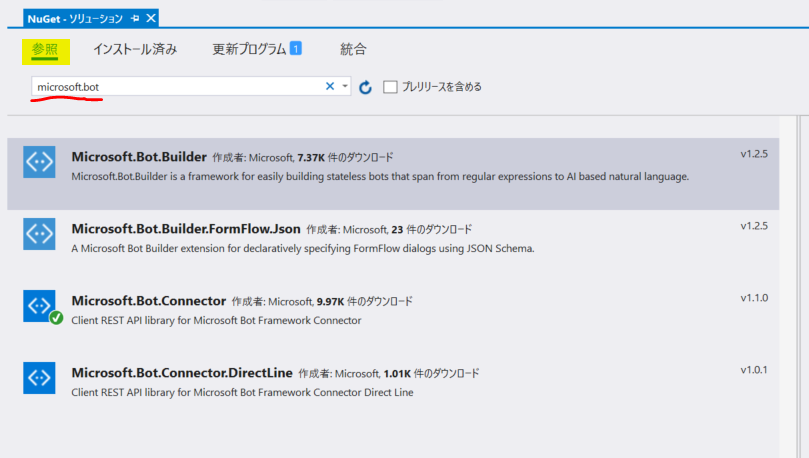Click the 23 件のダウンロード count
Screen dimensions: 809x458
pyautogui.click(x=431, y=230)
